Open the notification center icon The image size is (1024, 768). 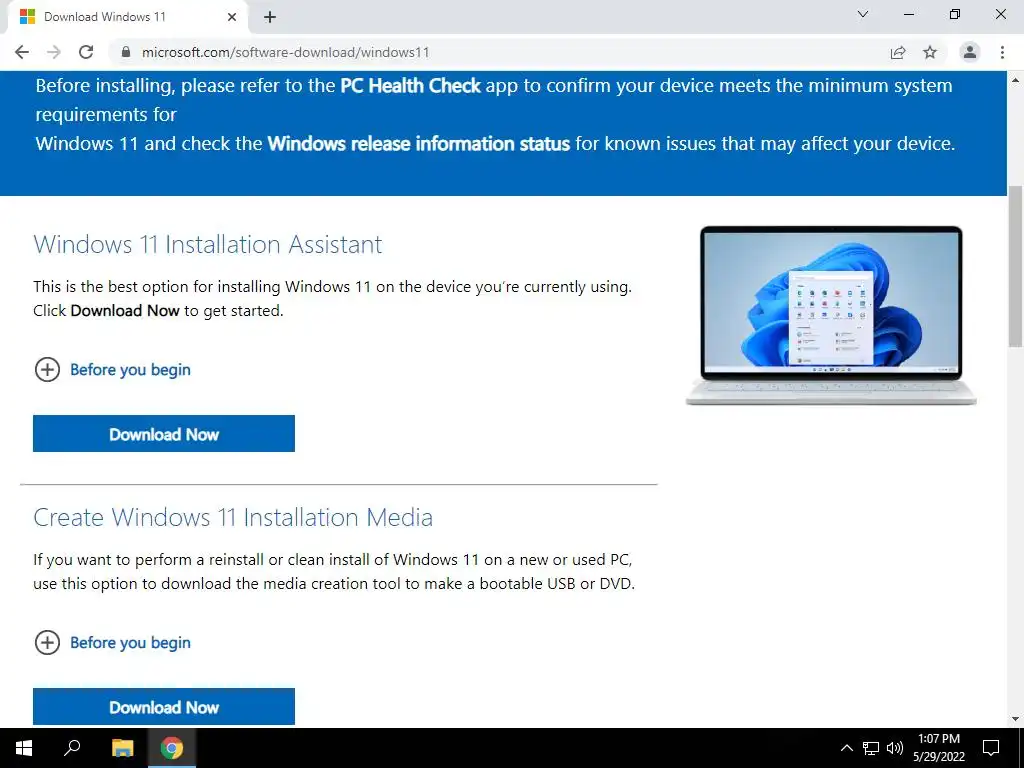point(991,748)
